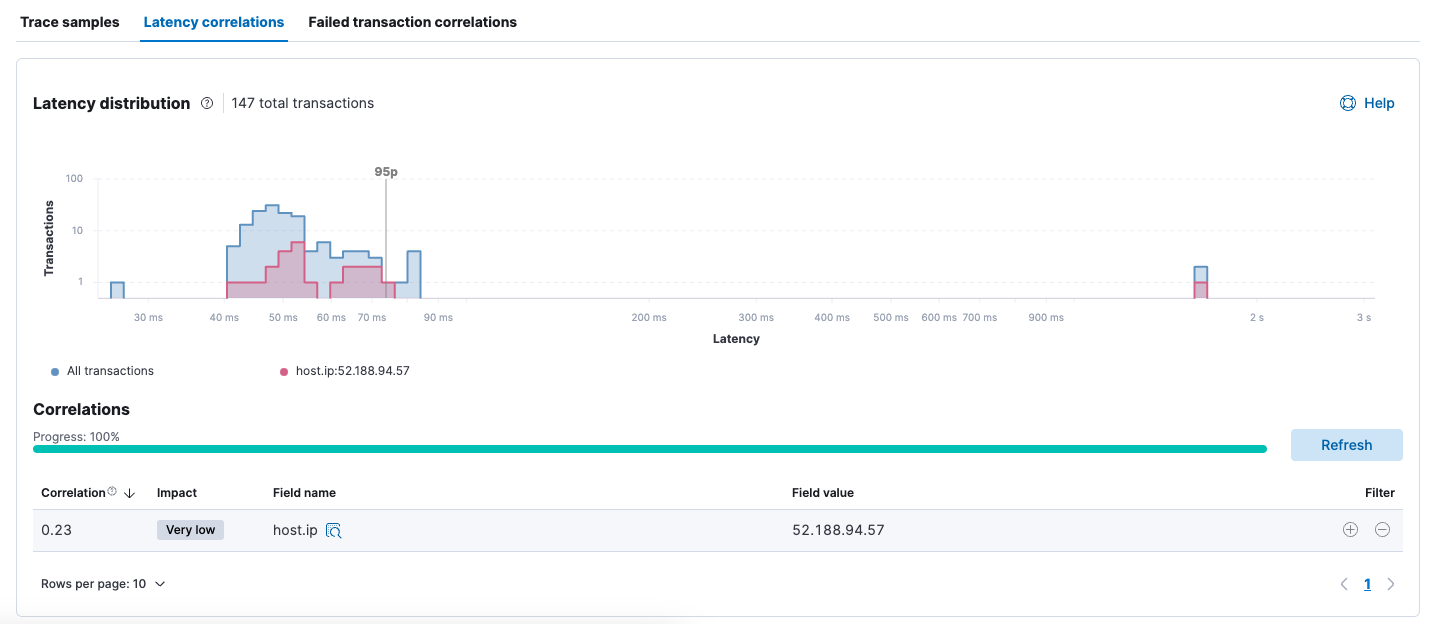
Task: Click the Latency distribution info question icon
Action: tap(207, 103)
